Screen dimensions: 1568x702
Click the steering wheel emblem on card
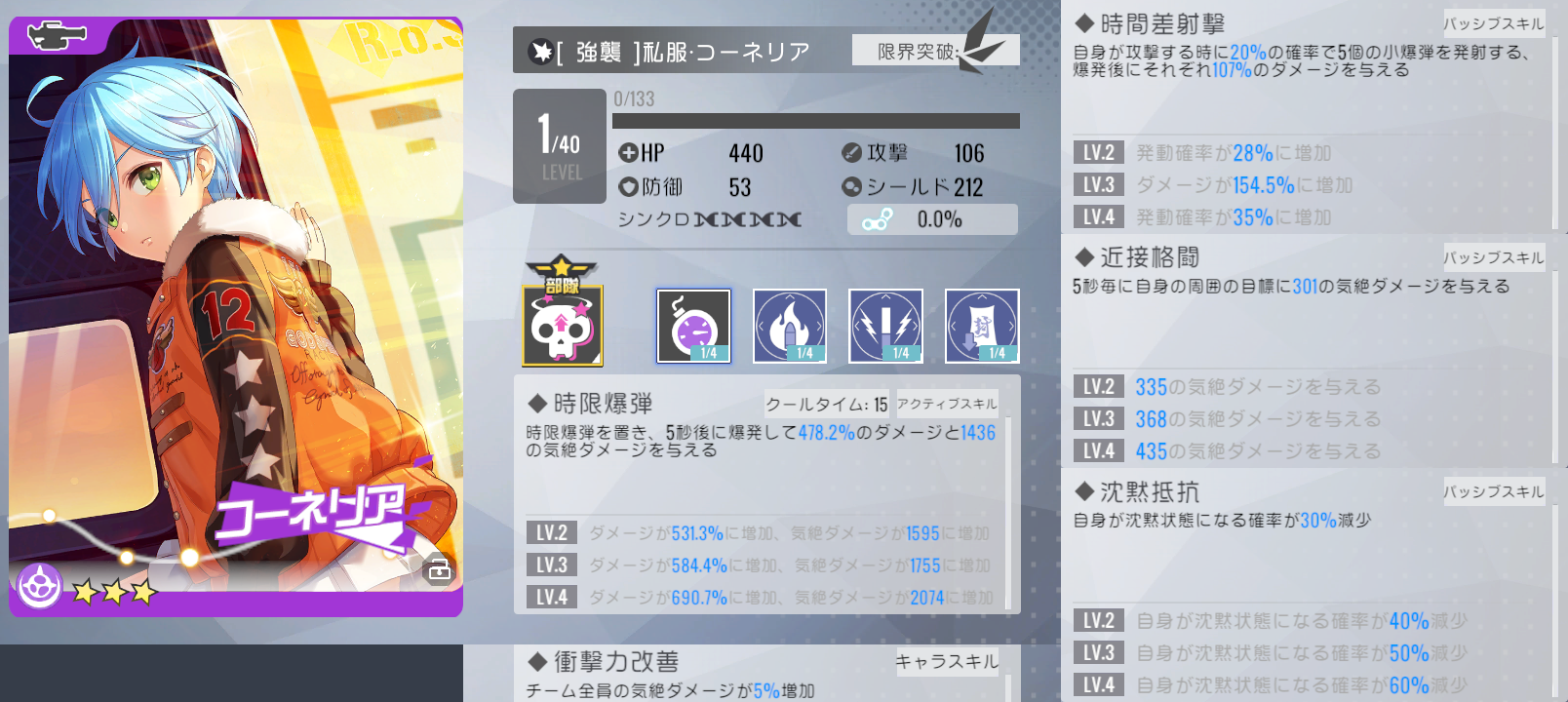[40, 587]
